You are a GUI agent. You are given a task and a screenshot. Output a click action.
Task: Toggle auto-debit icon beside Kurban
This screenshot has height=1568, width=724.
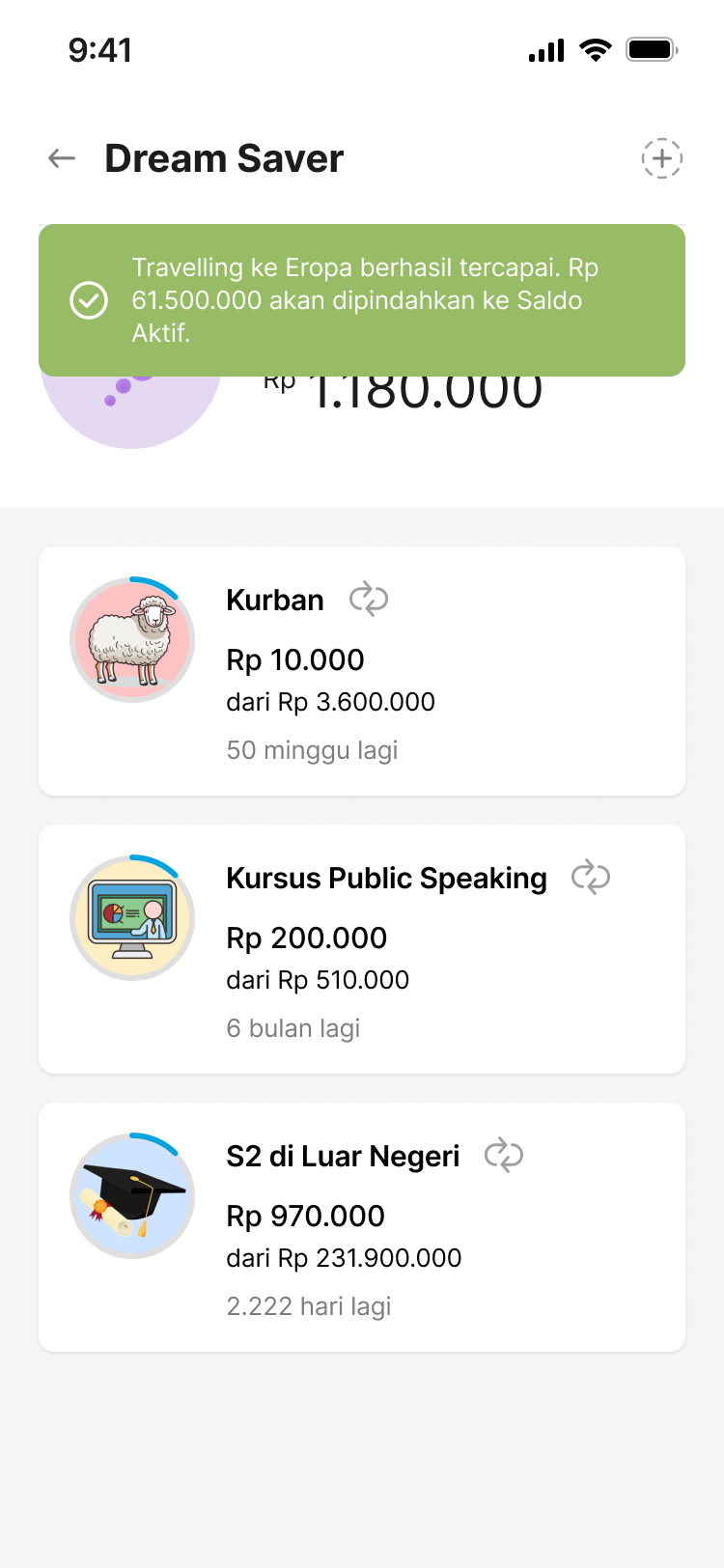[369, 600]
